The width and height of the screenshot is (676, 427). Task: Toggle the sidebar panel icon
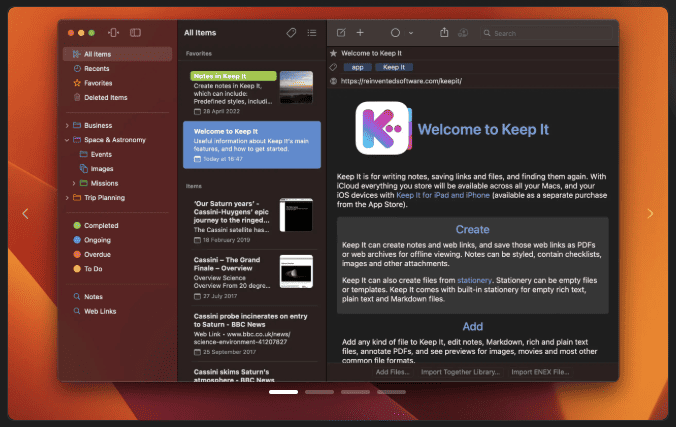[x=135, y=33]
